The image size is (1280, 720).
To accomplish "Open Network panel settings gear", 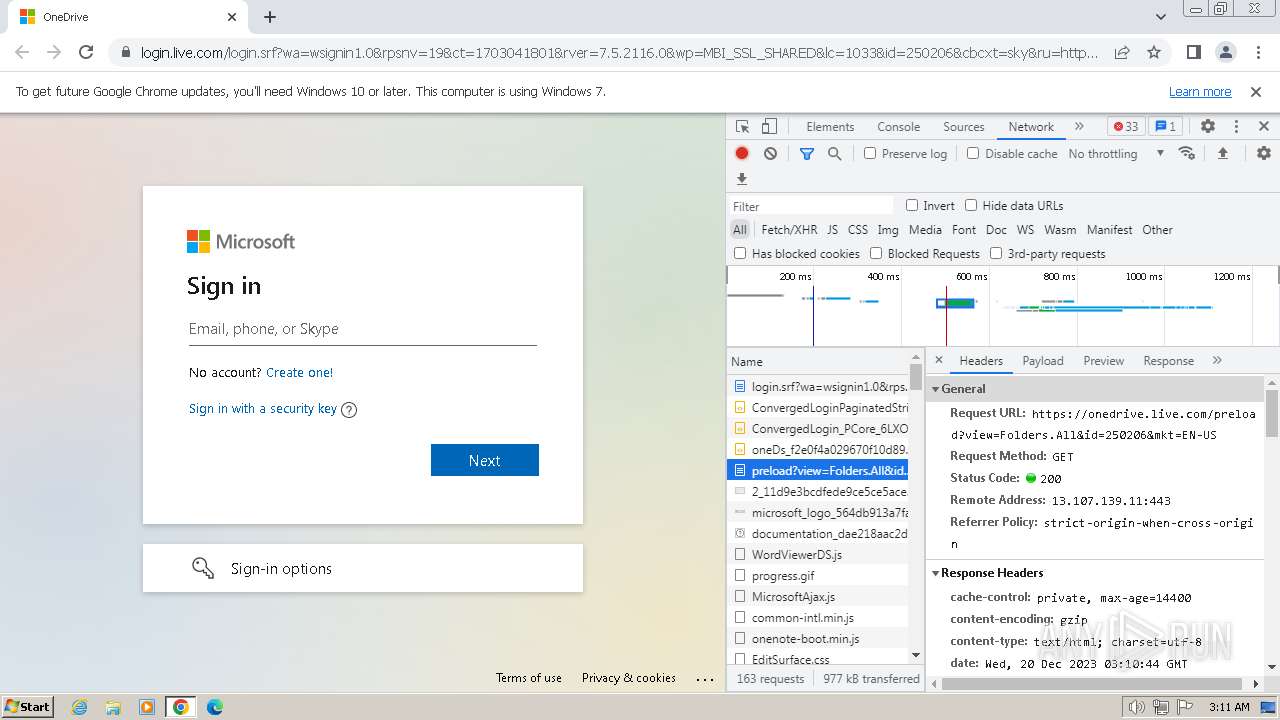I will click(x=1264, y=153).
